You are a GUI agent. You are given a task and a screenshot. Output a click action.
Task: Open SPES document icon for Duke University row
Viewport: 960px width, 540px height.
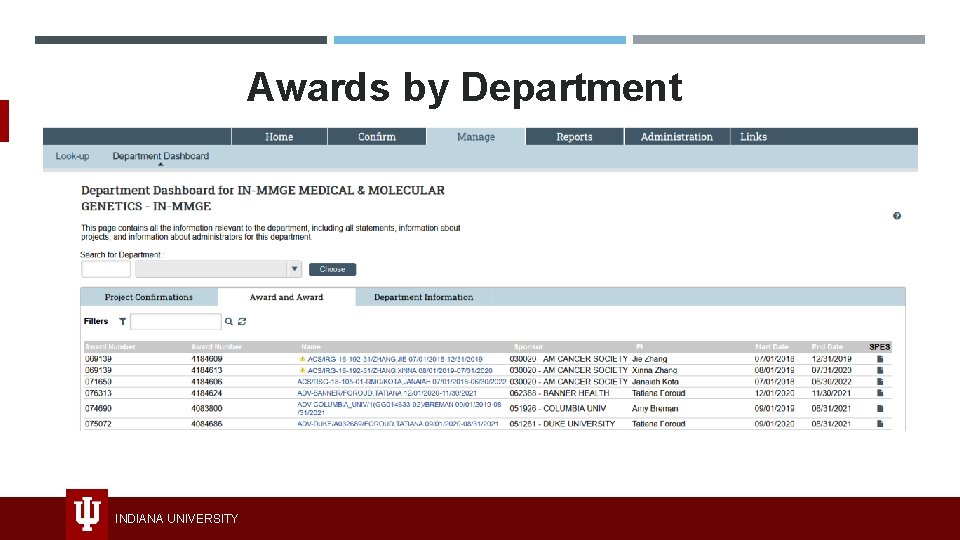pyautogui.click(x=880, y=424)
